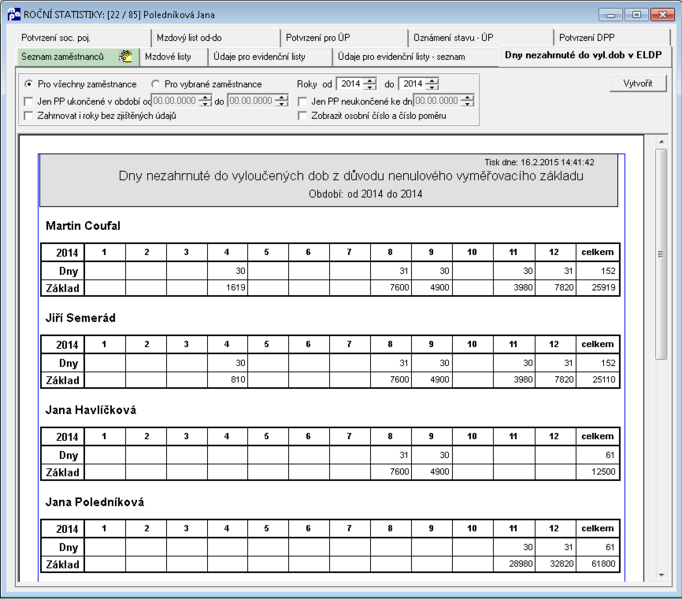The height and width of the screenshot is (599, 682).
Task: Increase the Roky od year value
Action: pos(370,80)
